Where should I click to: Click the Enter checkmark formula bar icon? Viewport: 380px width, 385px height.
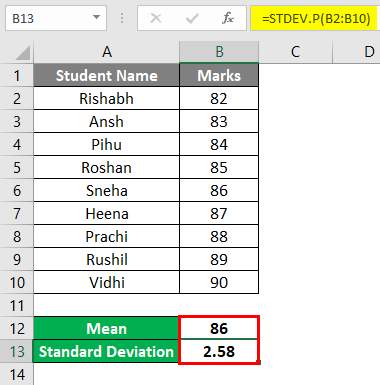(x=192, y=18)
